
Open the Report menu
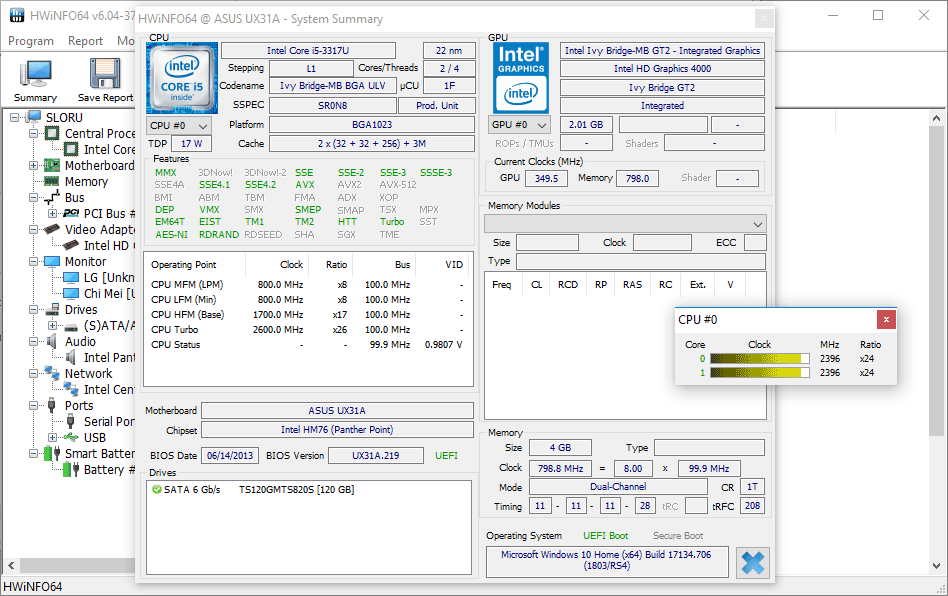pos(85,40)
